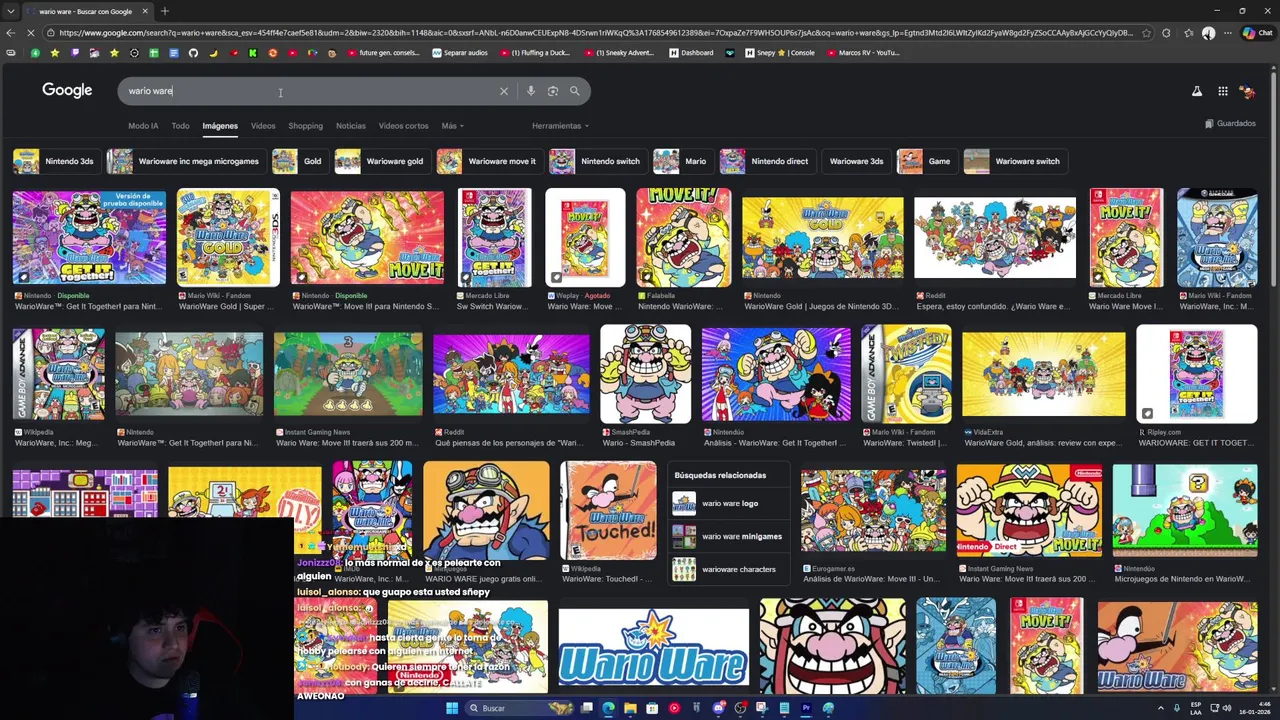Open Marcos RV YouTube bookmark

click(863, 53)
